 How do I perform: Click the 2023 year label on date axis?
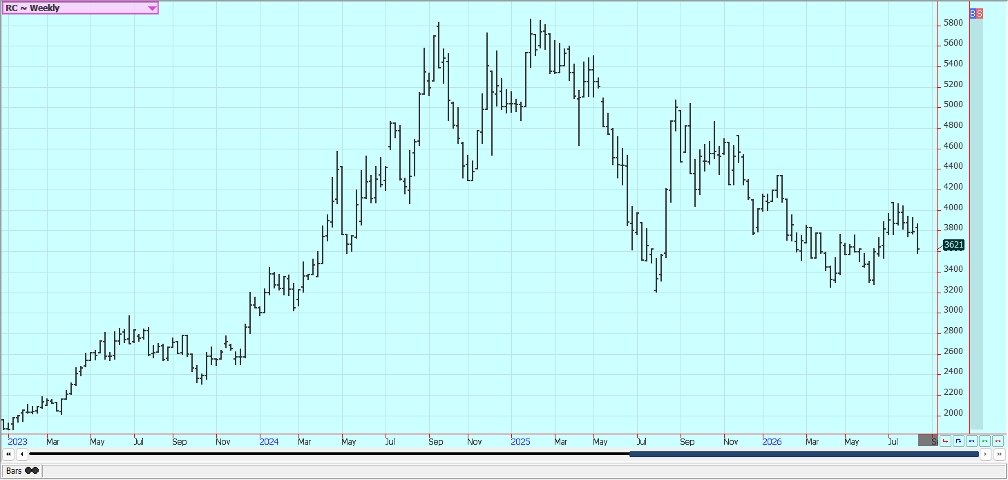17,442
